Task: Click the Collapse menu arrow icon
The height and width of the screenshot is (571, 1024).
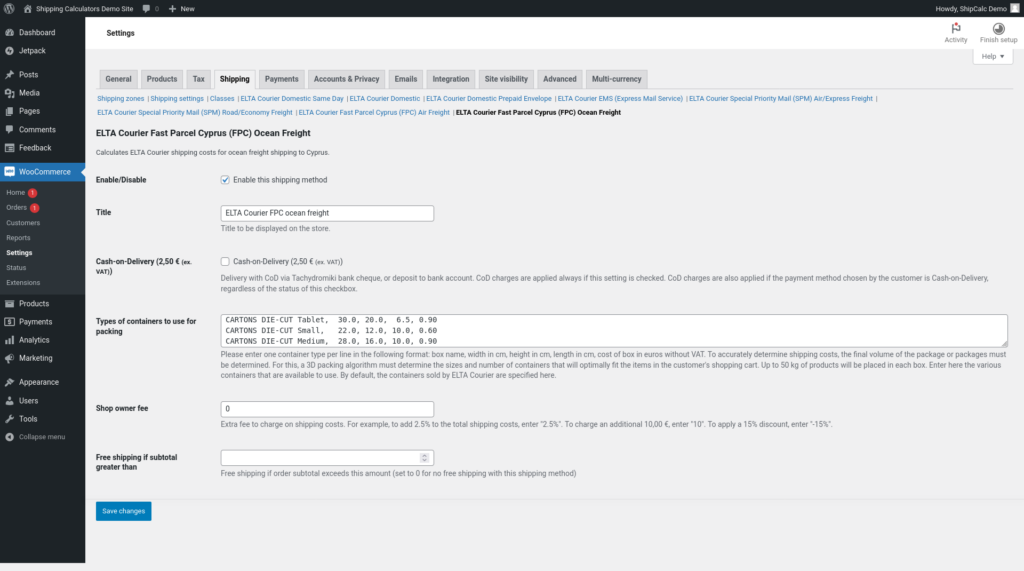Action: [x=9, y=437]
